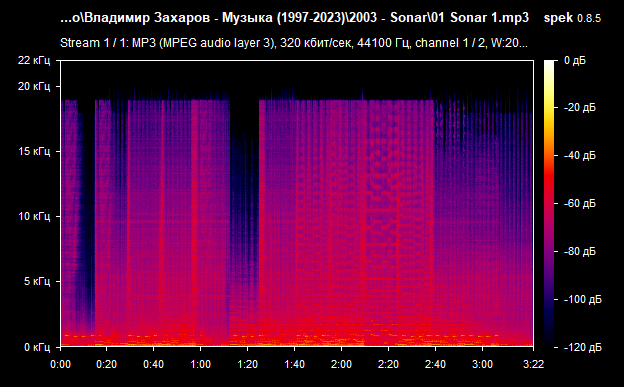
Task: Click the 10 кГц frequency axis label
Action: click(34, 216)
